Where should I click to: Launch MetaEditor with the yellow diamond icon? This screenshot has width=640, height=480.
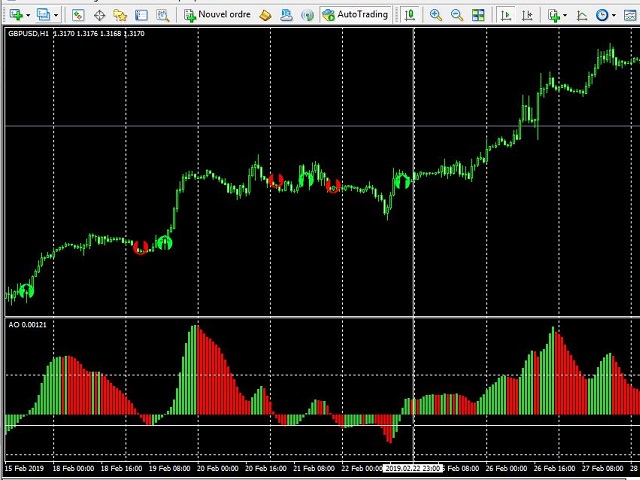click(265, 15)
